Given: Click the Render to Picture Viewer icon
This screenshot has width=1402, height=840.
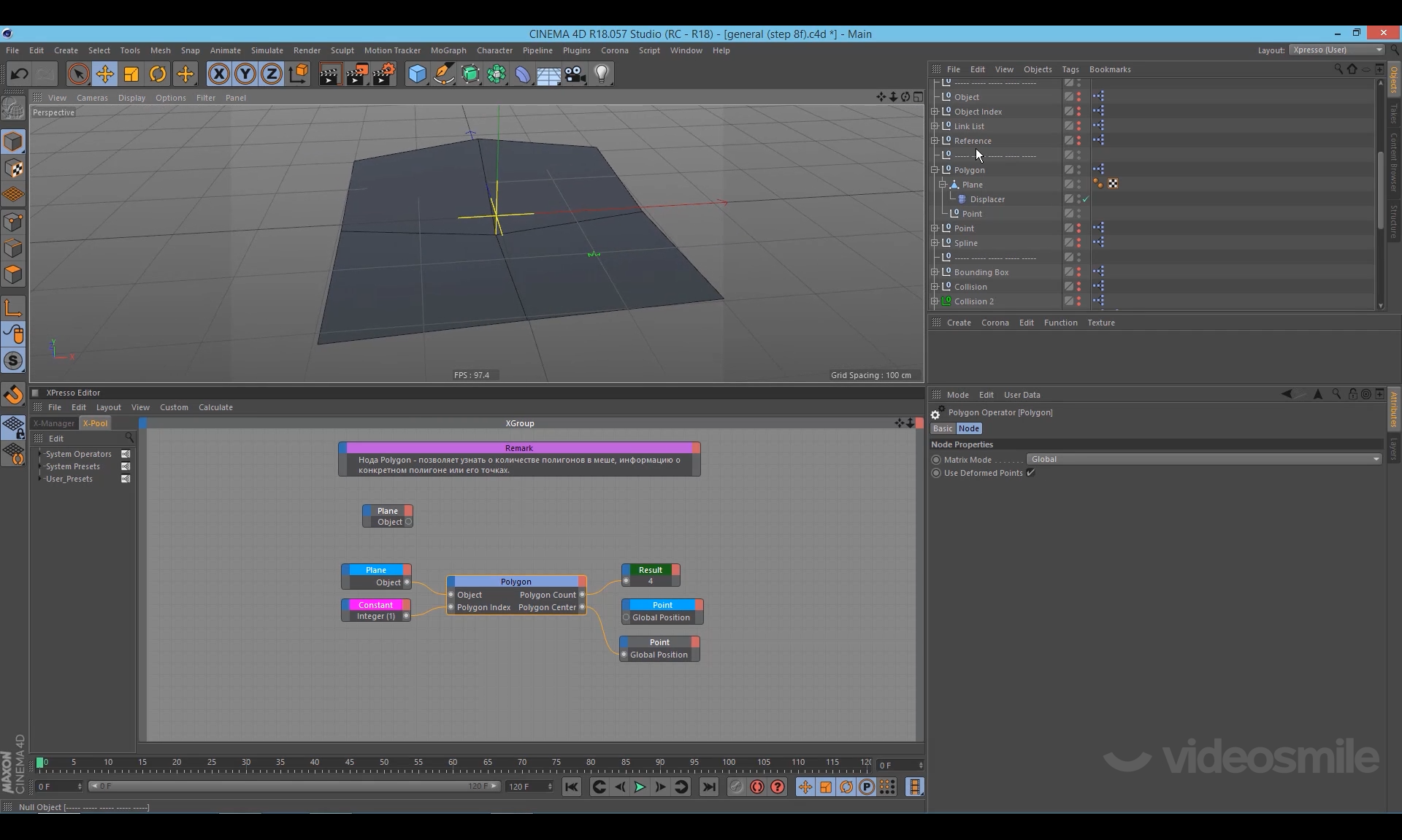Looking at the screenshot, I should point(357,74).
